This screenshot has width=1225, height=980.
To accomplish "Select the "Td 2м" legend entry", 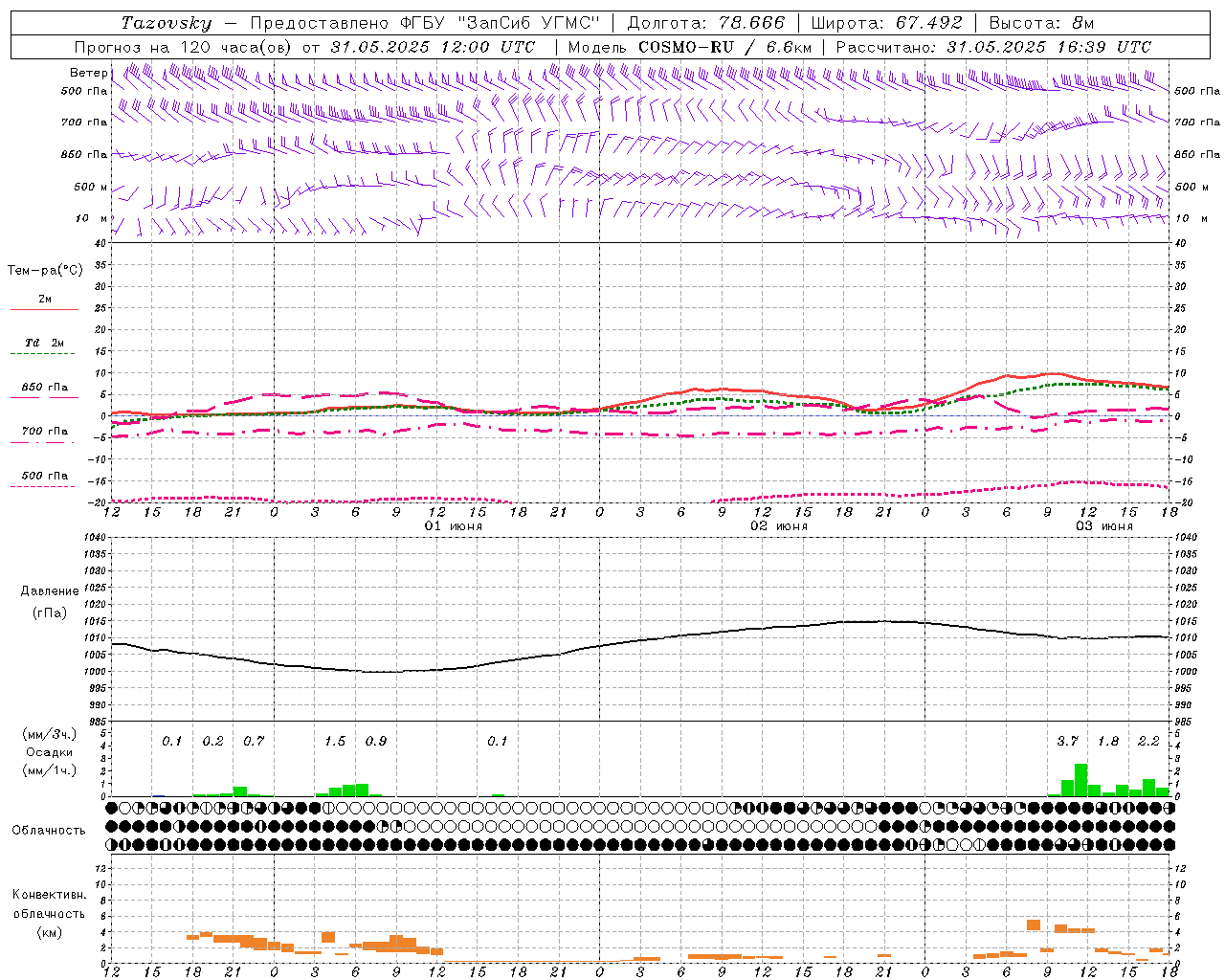I will coord(44,343).
